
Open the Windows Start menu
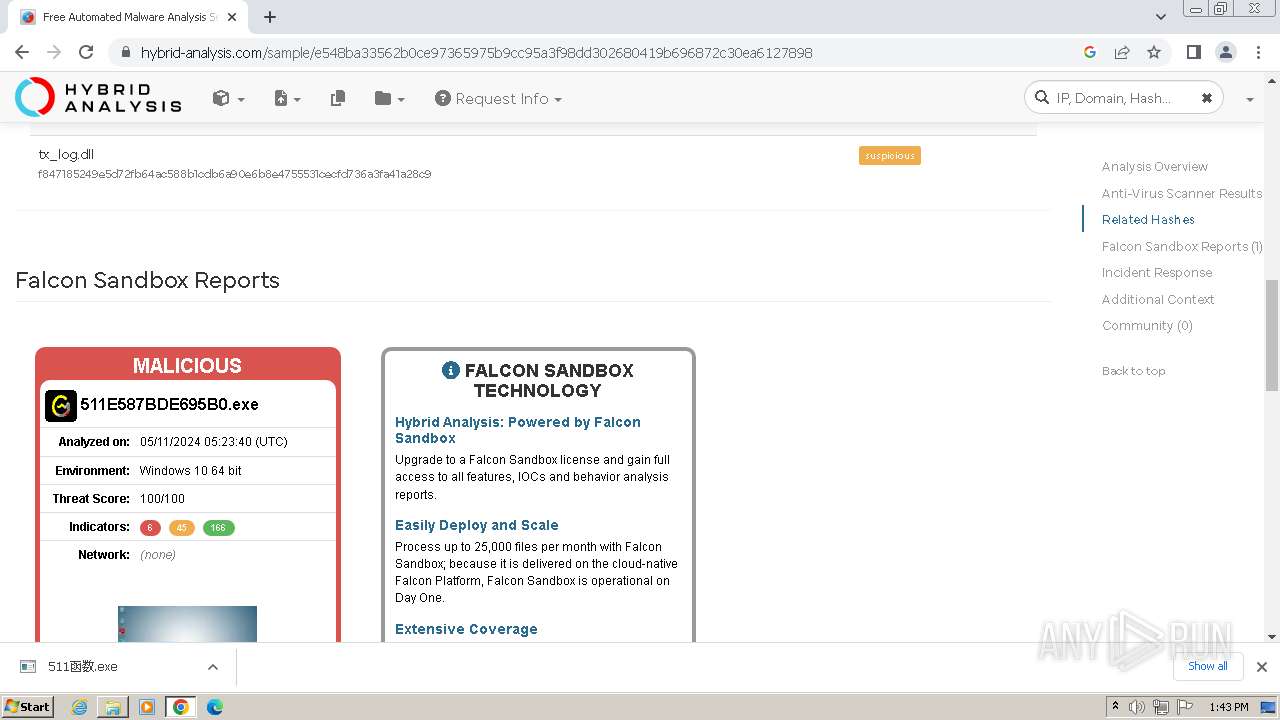point(27,707)
